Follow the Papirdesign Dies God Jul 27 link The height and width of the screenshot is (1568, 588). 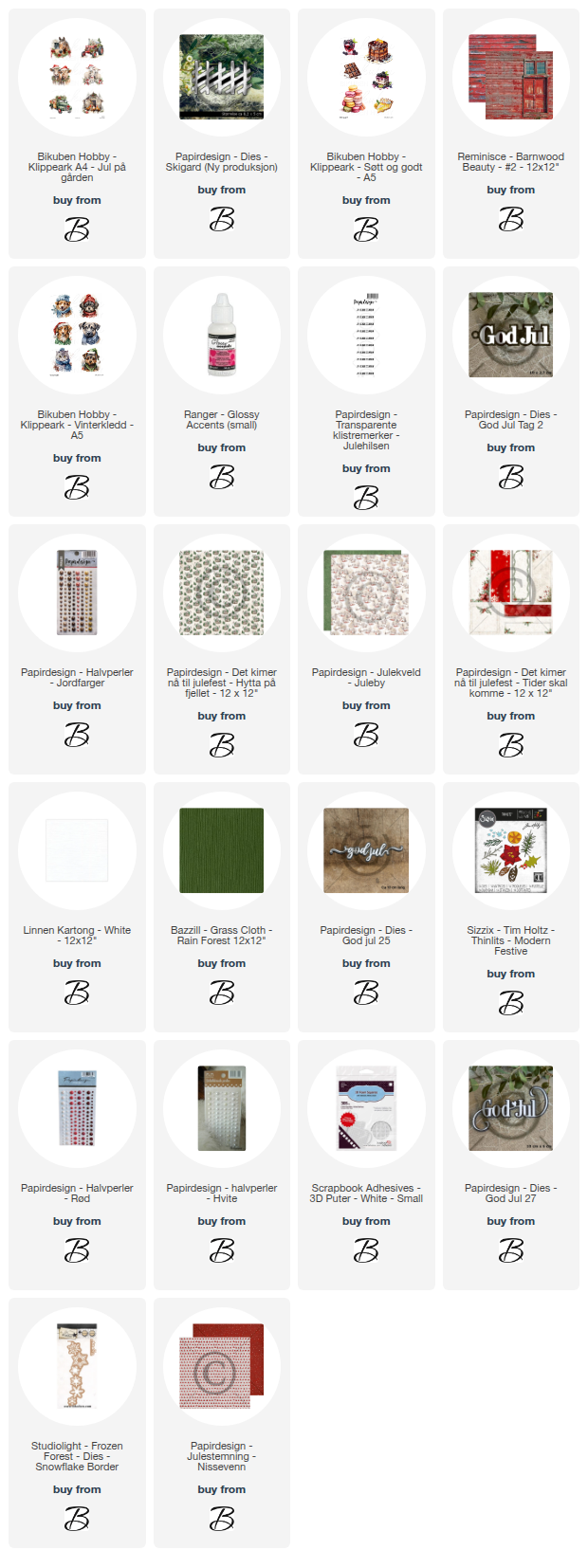511,1194
